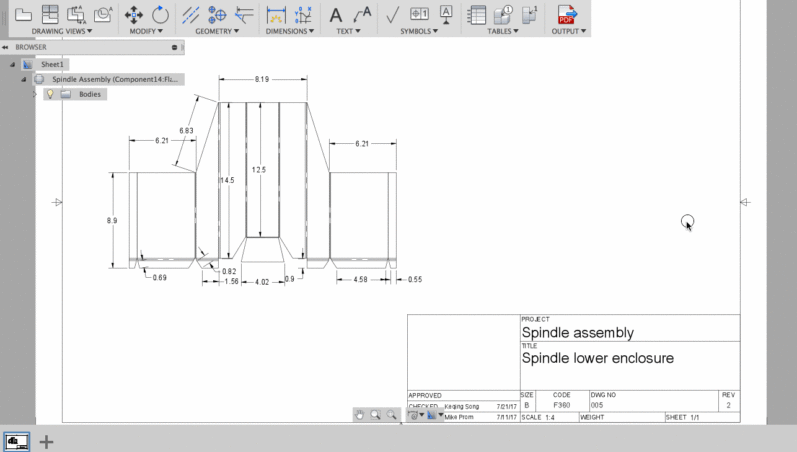
Task: Select the Balloon tool
Action: pos(503,15)
